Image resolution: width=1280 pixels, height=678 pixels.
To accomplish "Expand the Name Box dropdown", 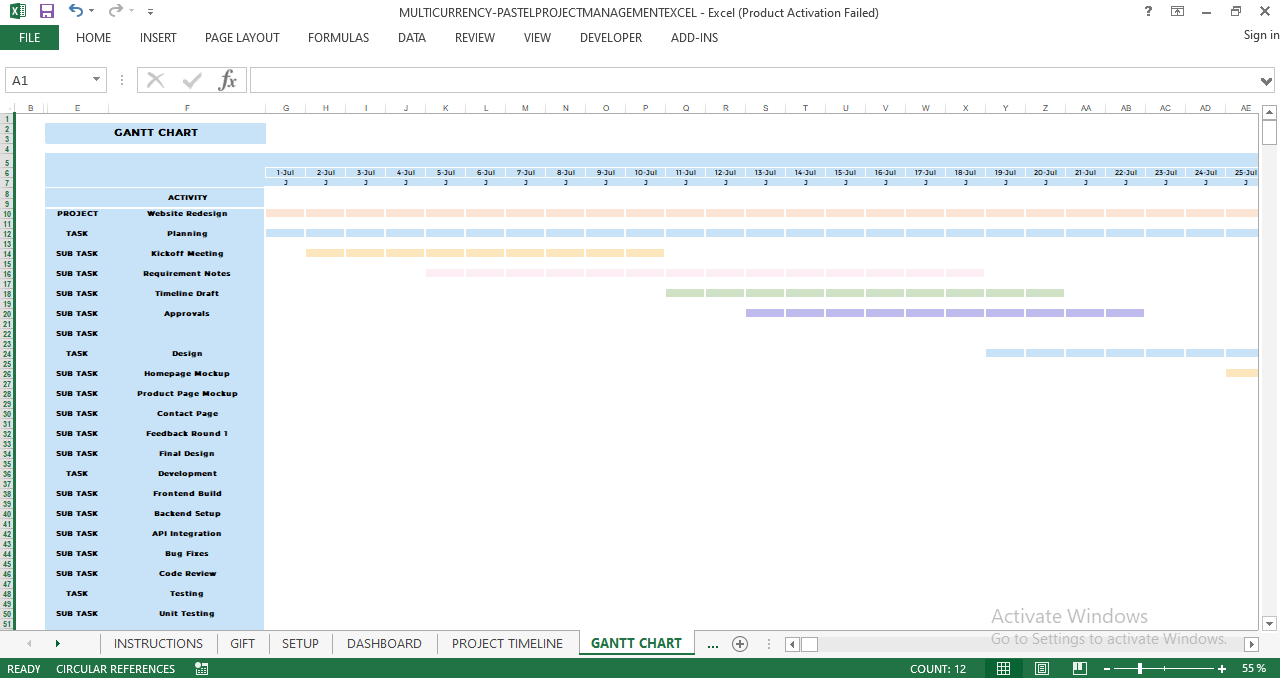I will click(97, 80).
